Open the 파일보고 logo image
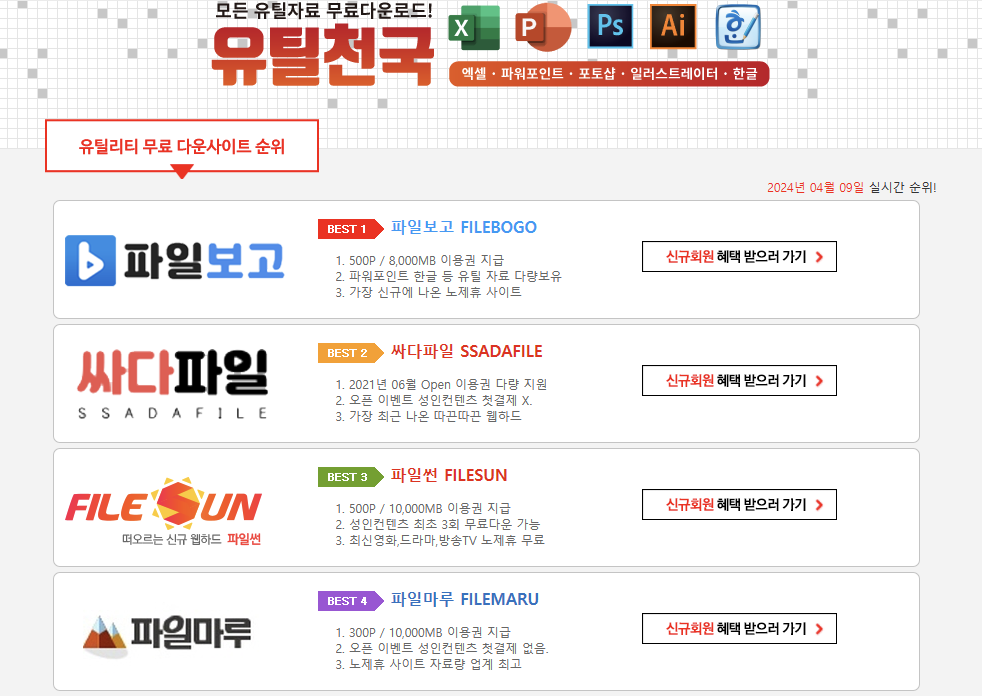 (175, 260)
